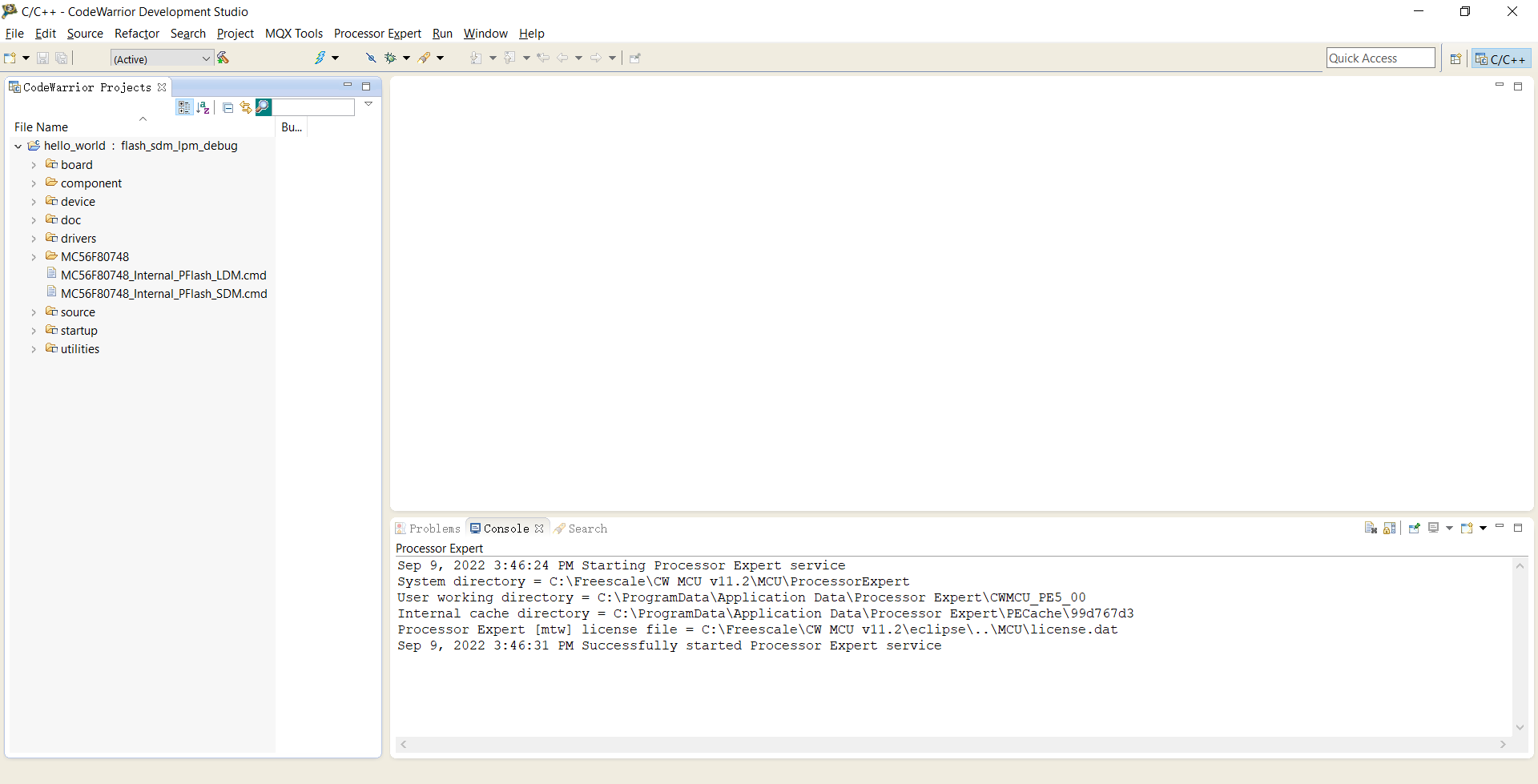The width and height of the screenshot is (1538, 784).
Task: Toggle hierarchical tree view in Projects panel
Action: point(184,107)
